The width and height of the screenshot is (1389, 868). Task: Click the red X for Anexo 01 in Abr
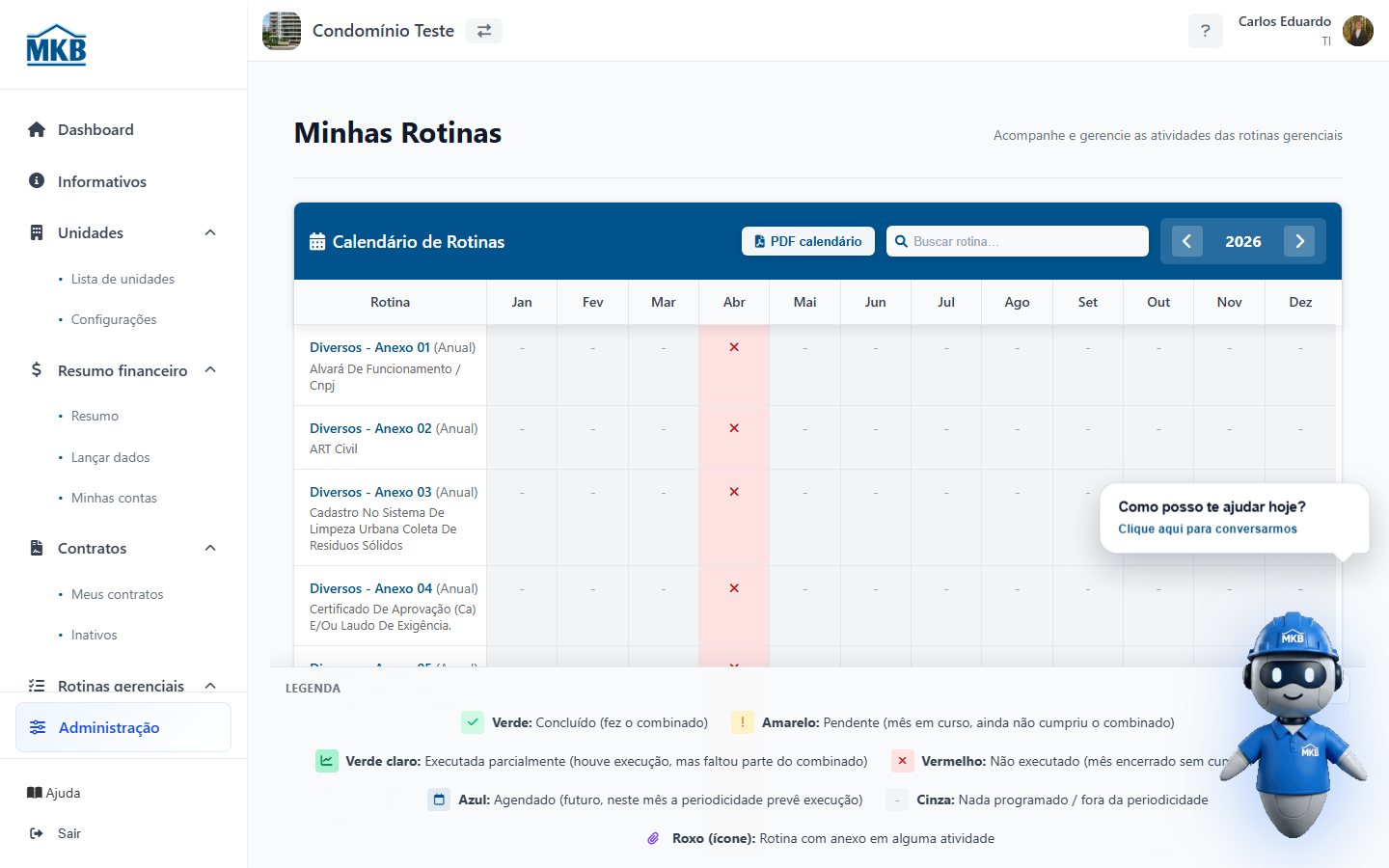pos(734,347)
